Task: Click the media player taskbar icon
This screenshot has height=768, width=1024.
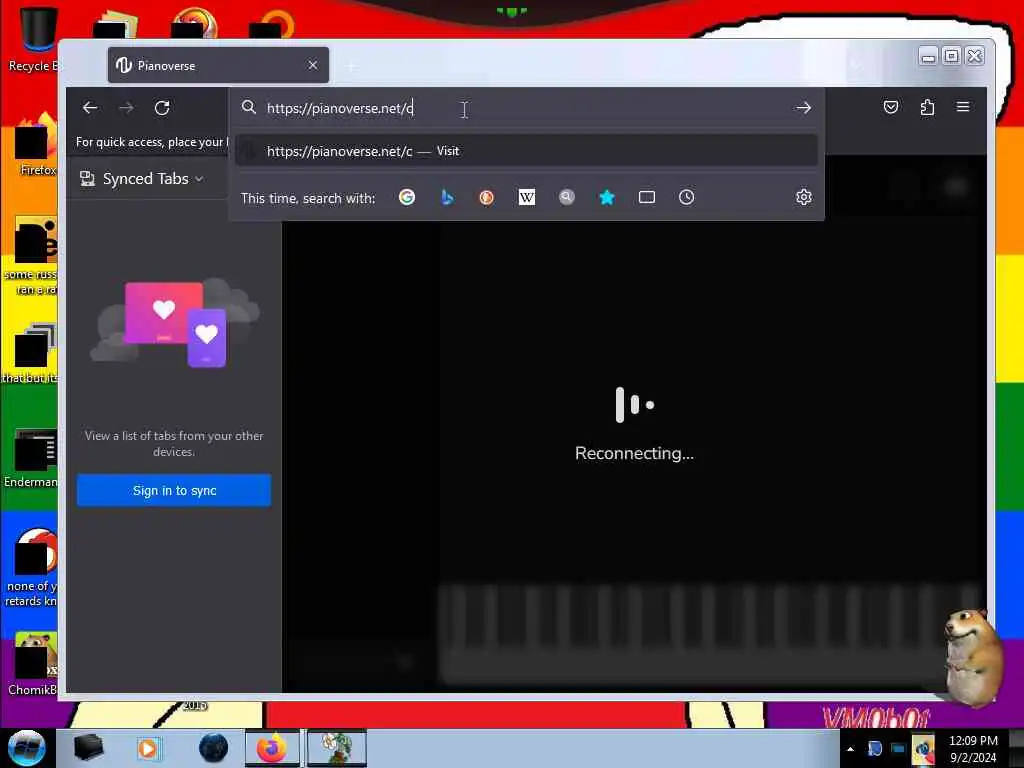Action: click(148, 748)
